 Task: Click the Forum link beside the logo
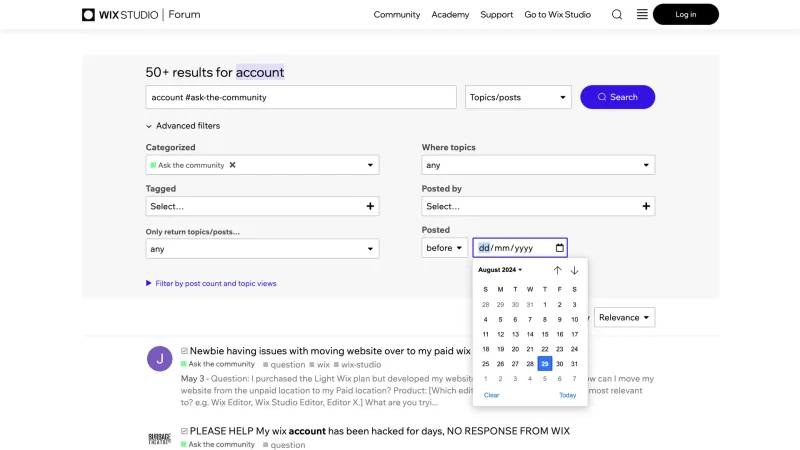[x=184, y=15]
